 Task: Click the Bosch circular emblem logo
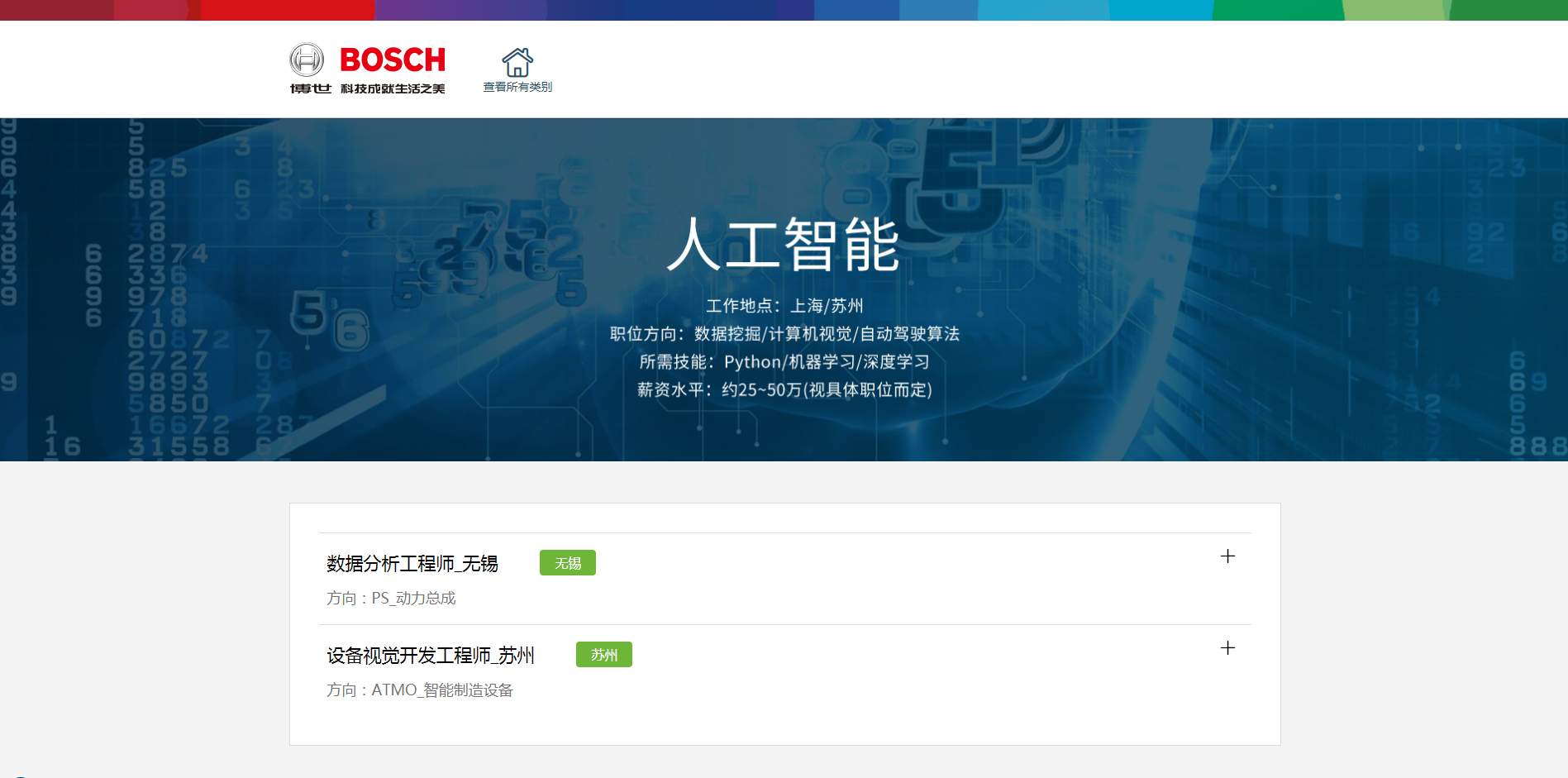coord(307,60)
